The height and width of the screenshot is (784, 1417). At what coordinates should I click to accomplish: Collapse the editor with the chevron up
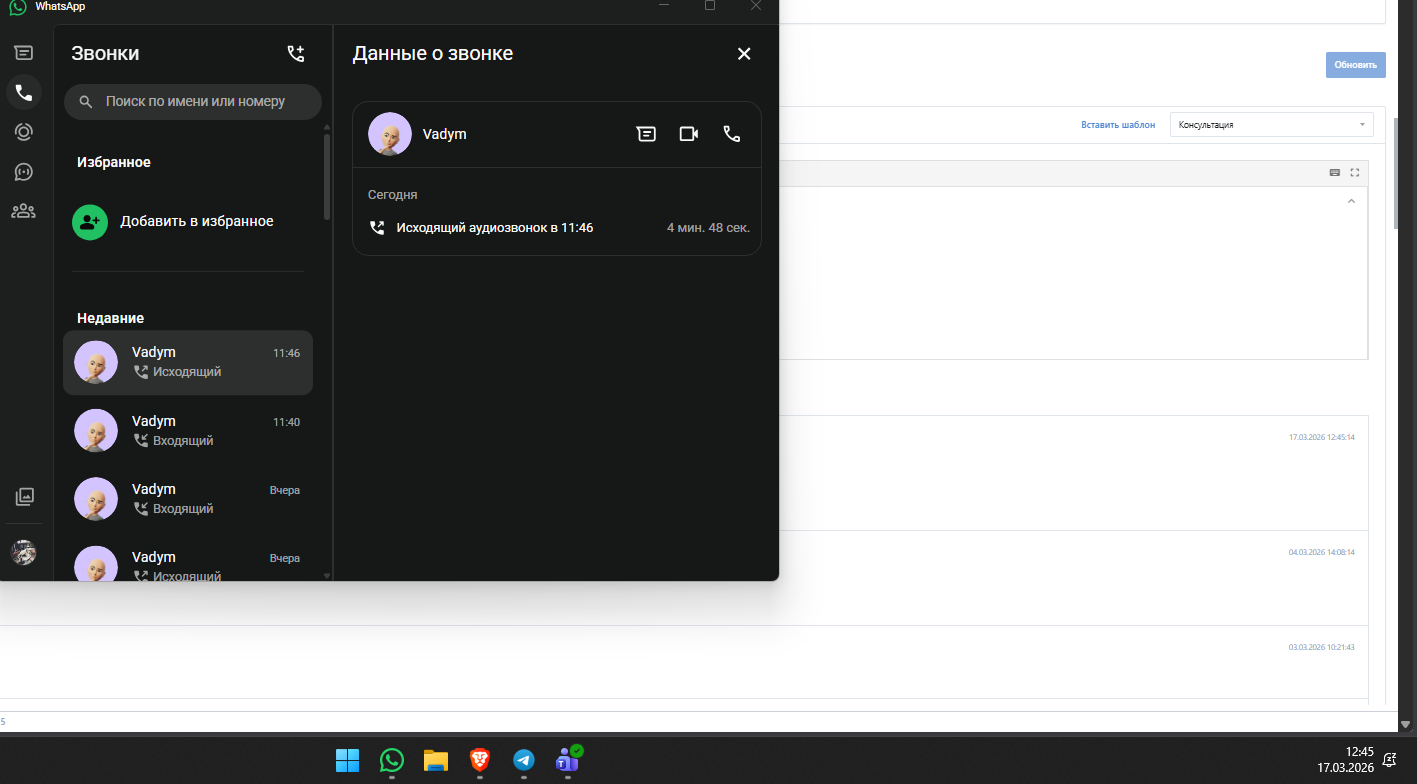(1351, 201)
